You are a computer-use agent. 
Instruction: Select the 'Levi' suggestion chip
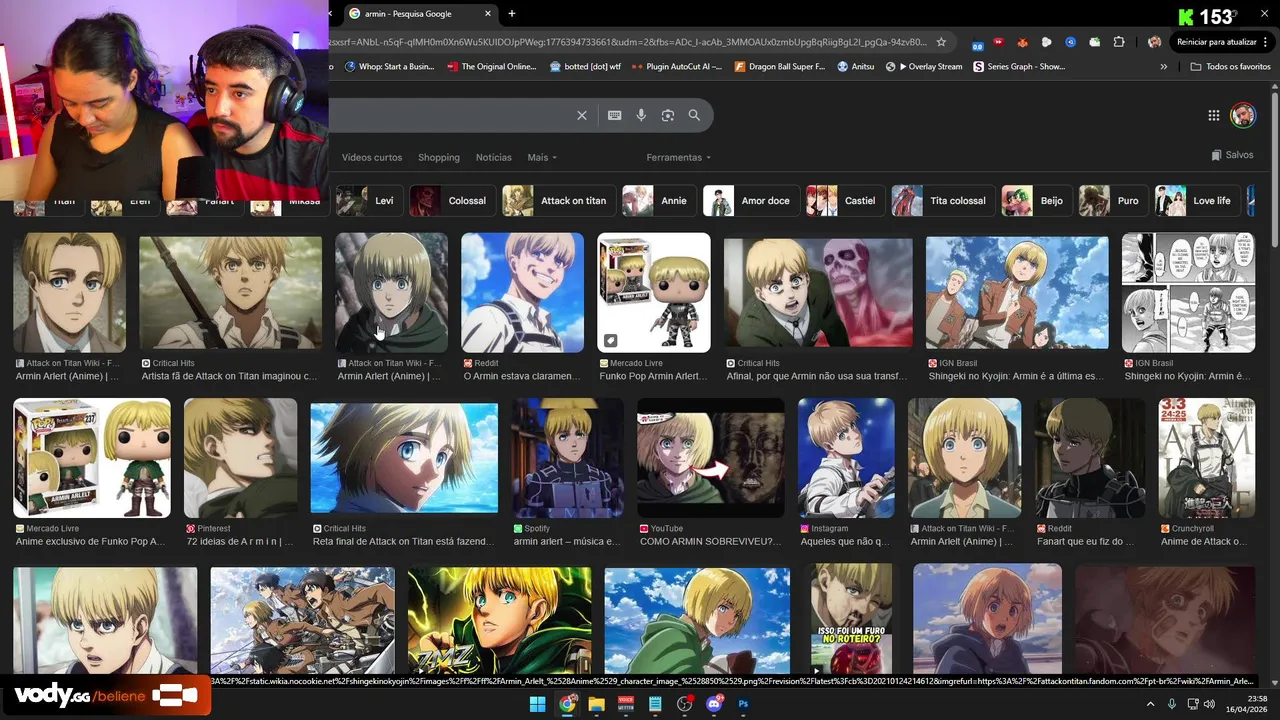(x=369, y=201)
